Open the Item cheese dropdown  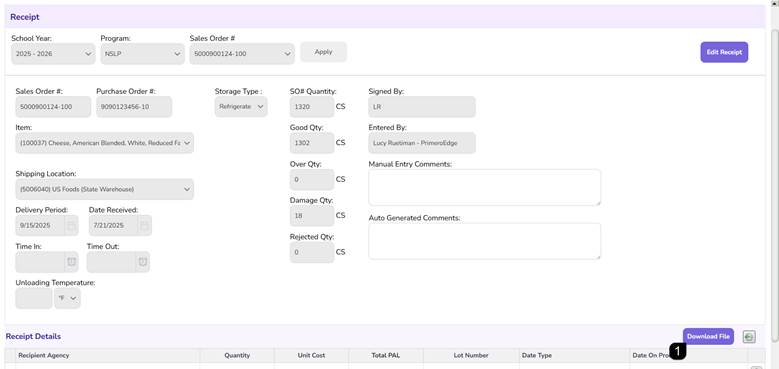(x=105, y=143)
